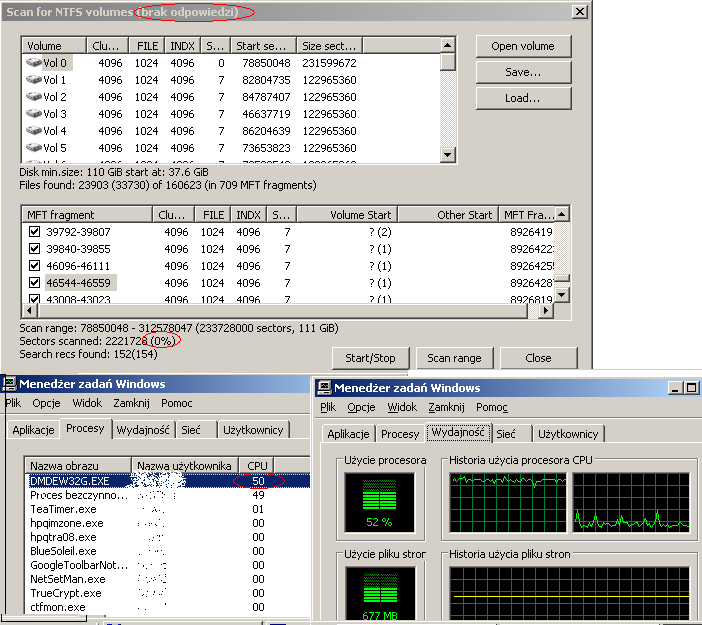Click the Vol 2 drive icon

[33, 97]
